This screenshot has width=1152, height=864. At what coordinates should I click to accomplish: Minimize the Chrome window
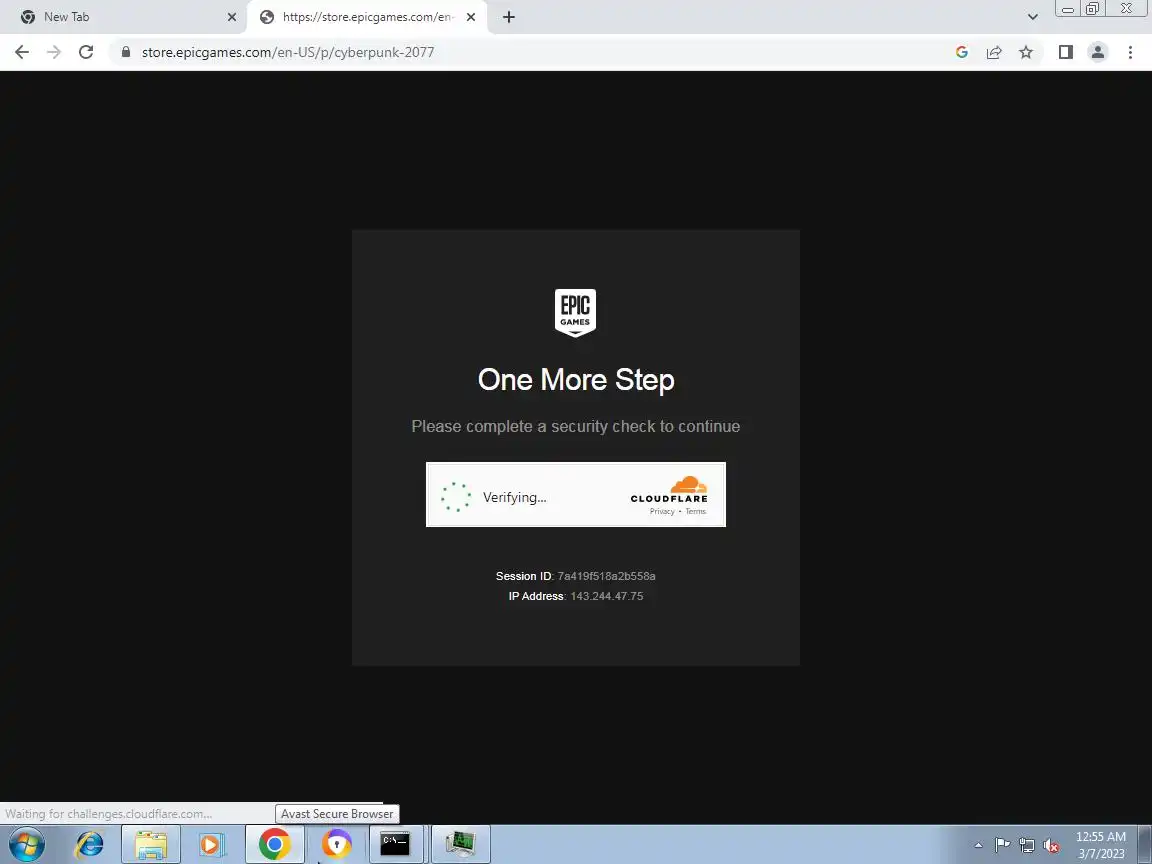click(x=1068, y=9)
